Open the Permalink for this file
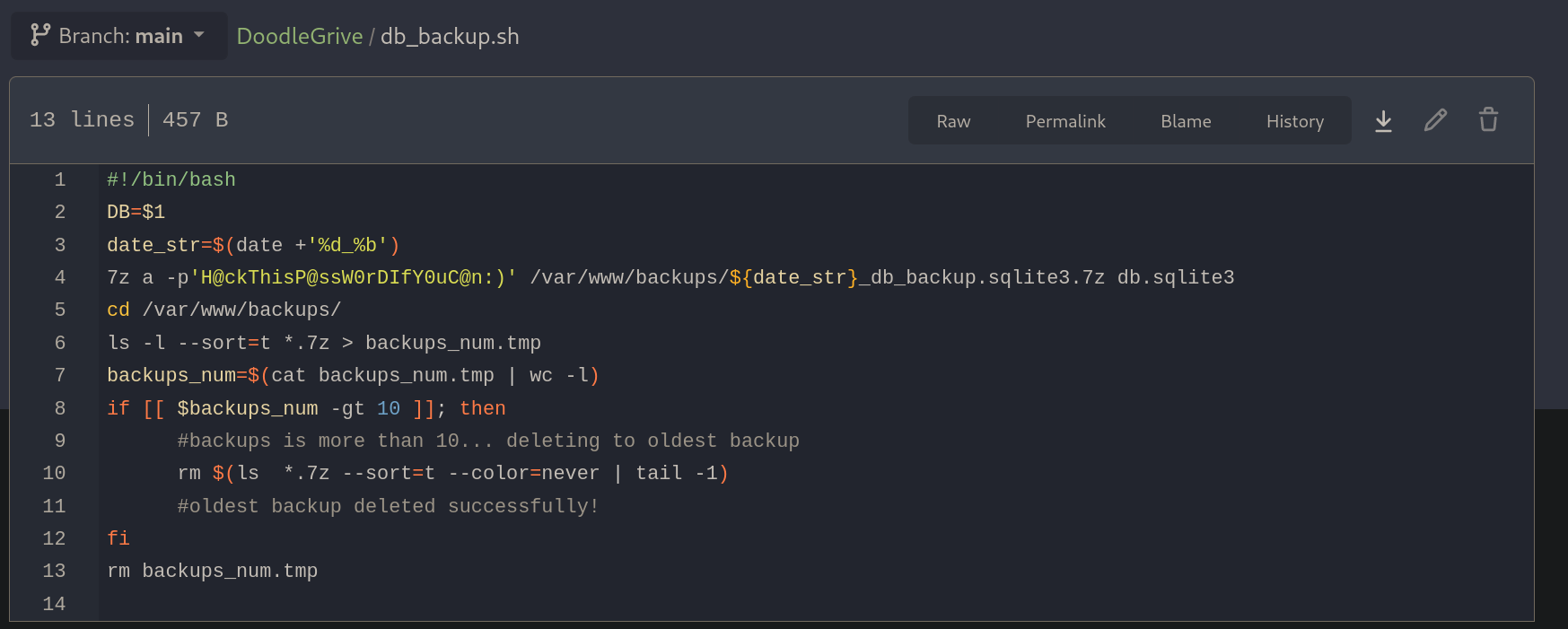Screen dimensions: 1568x629 (x=1065, y=121)
